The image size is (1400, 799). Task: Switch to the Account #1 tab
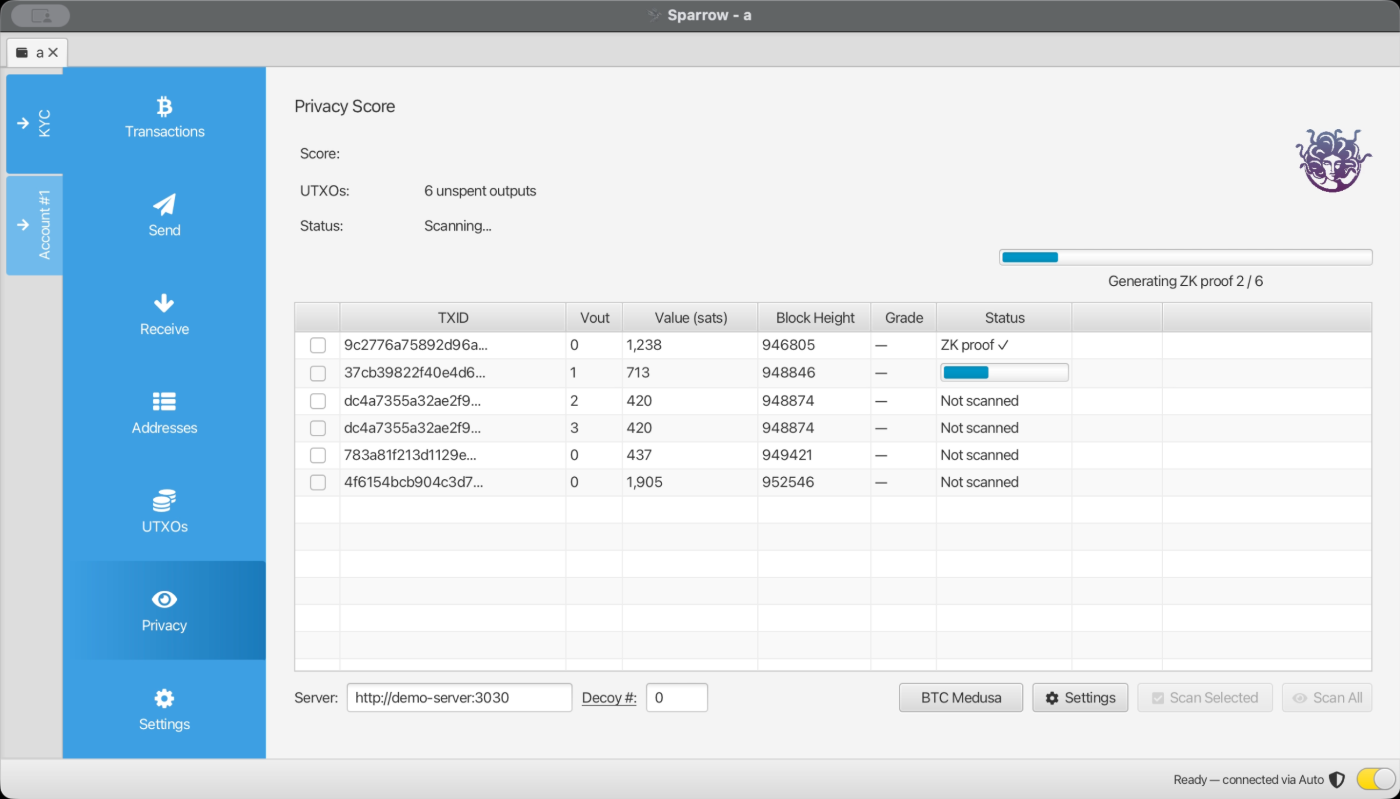pos(34,225)
